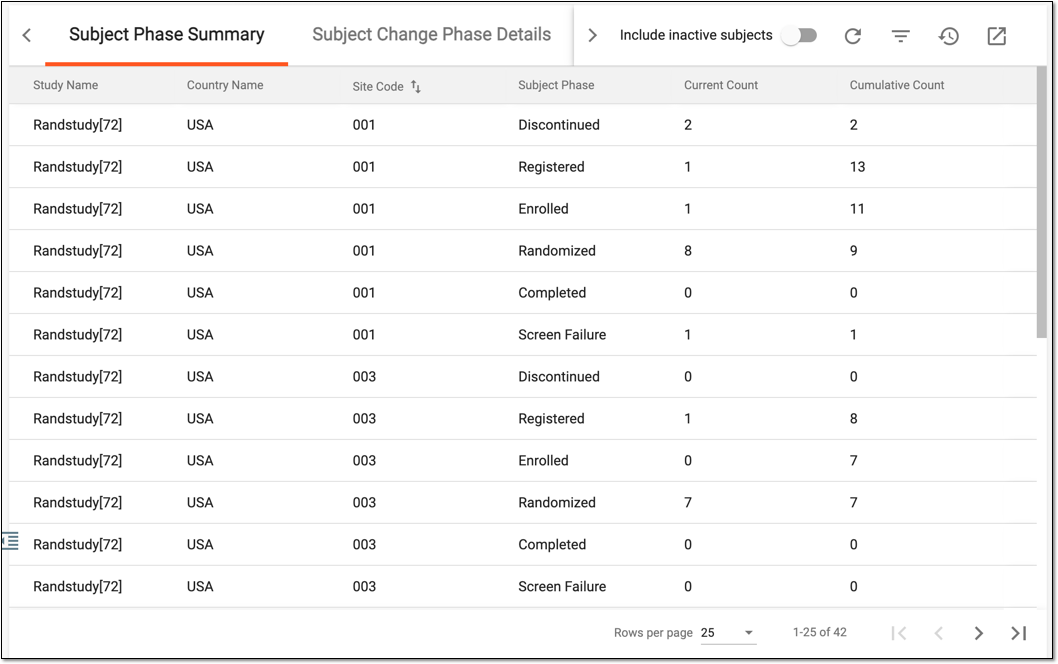1058x664 pixels.
Task: Toggle Include inactive subjects switch
Action: pyautogui.click(x=800, y=35)
